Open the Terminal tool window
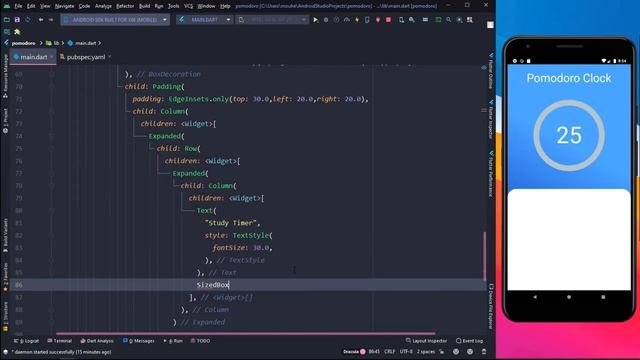Image resolution: width=640 pixels, height=360 pixels. click(60, 340)
